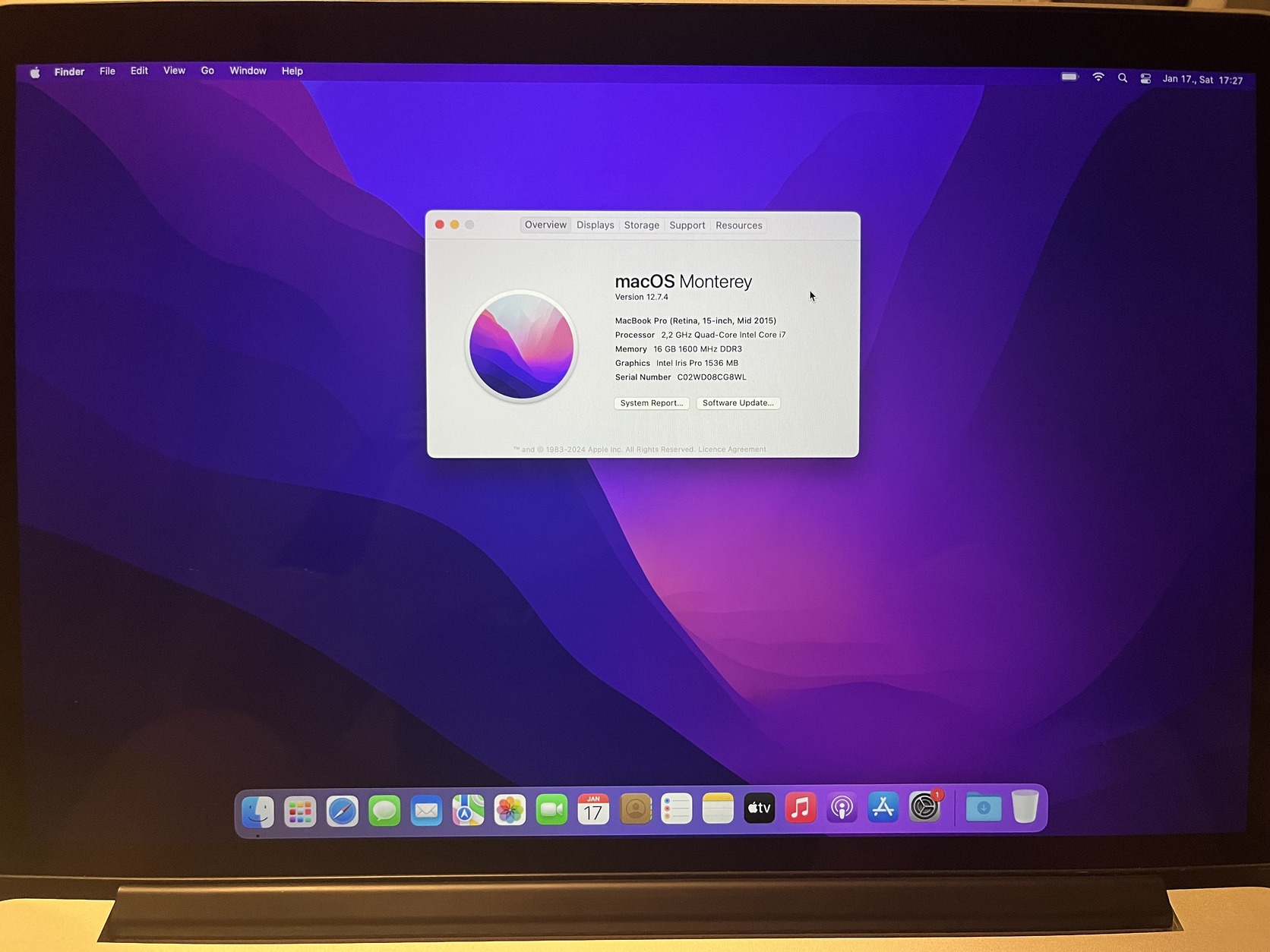Open Mail app in the Dock

426,811
